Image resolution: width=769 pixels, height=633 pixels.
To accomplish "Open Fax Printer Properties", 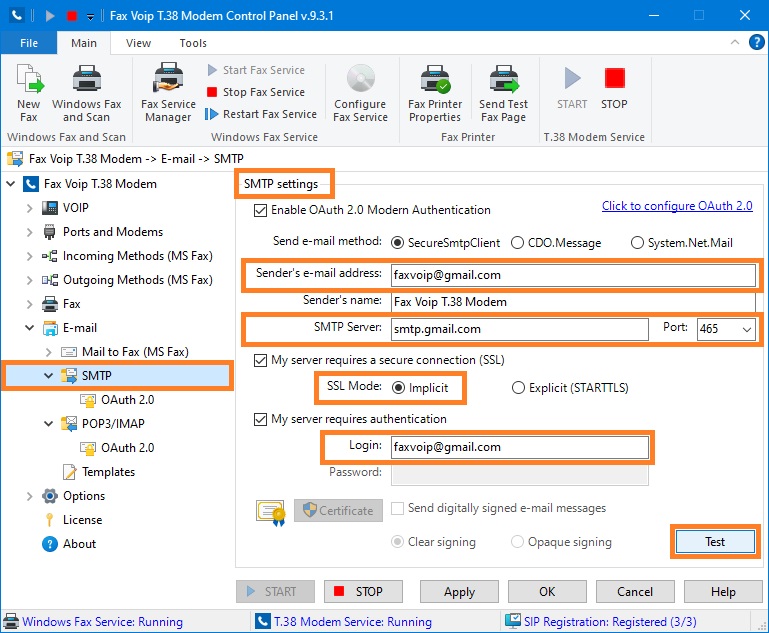I will [435, 93].
